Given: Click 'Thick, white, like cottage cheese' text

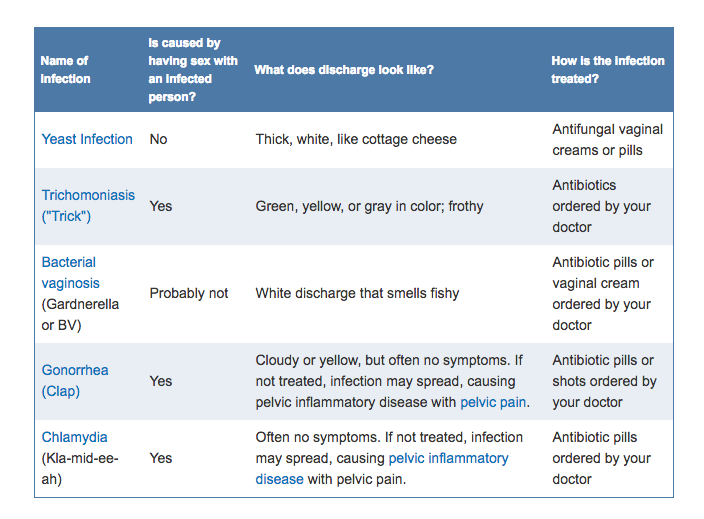Looking at the screenshot, I should tap(356, 139).
